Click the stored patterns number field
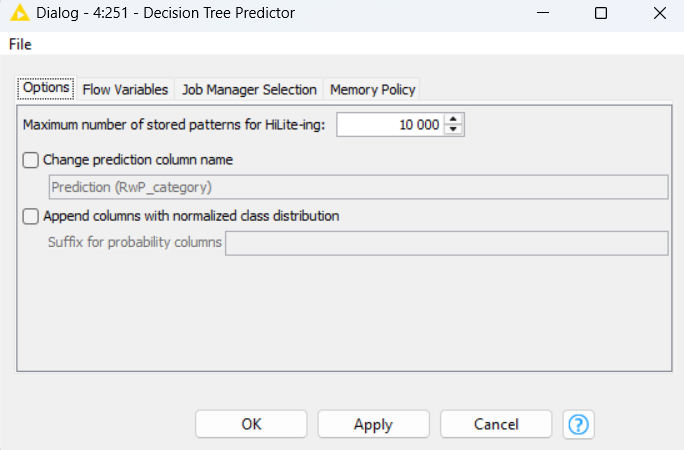This screenshot has height=450, width=684. pyautogui.click(x=390, y=124)
